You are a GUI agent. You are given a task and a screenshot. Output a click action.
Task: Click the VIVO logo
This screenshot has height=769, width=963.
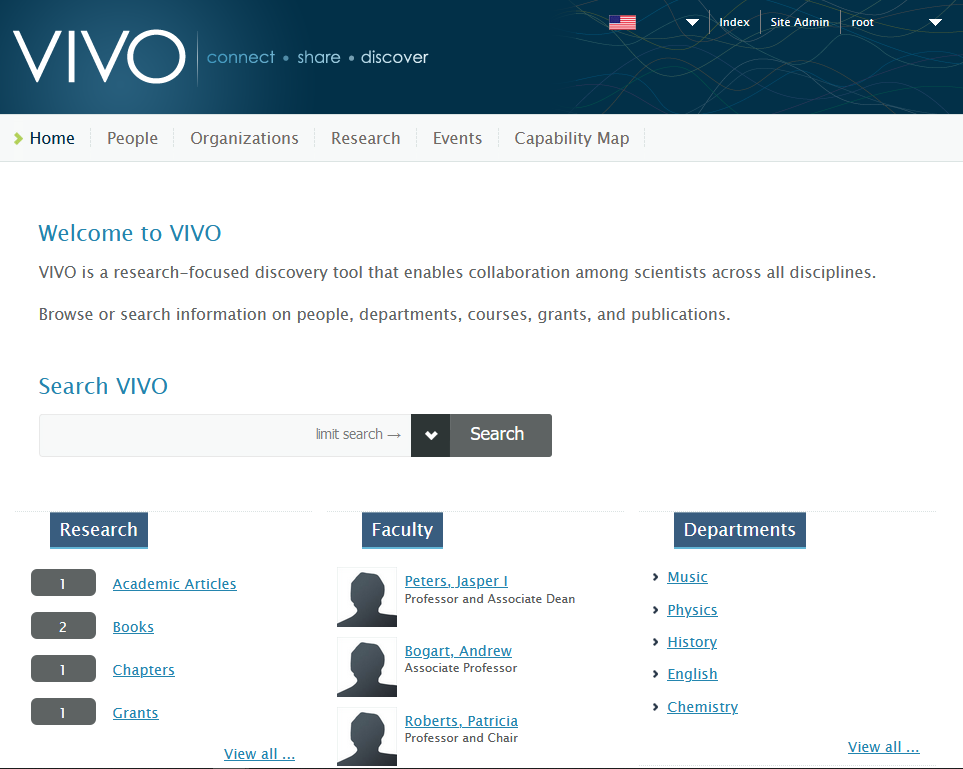pyautogui.click(x=99, y=56)
